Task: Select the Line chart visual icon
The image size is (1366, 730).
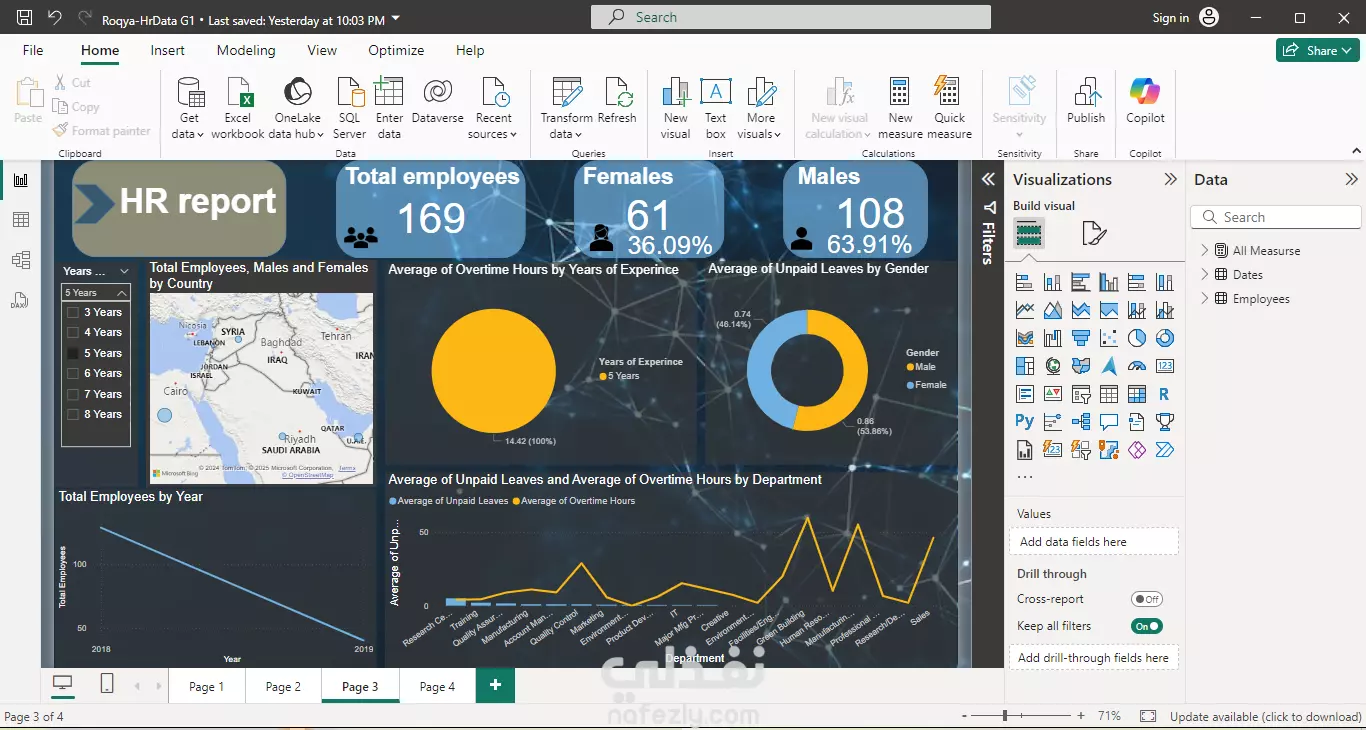Action: 1024,310
